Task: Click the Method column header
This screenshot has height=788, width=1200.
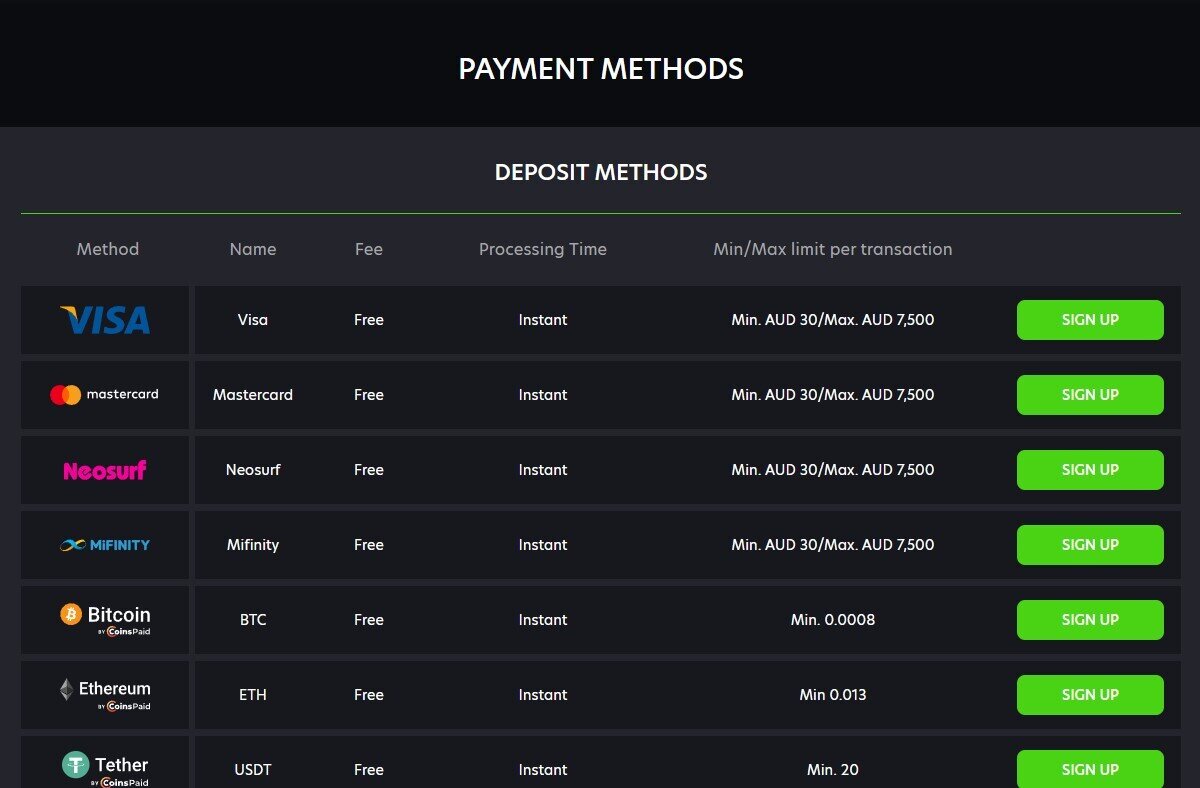Action: click(x=108, y=249)
